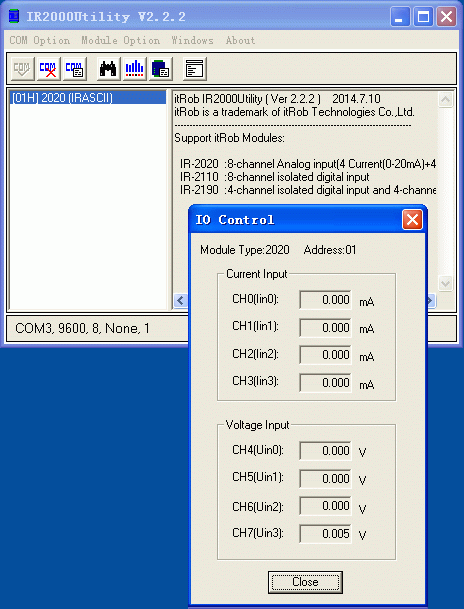Open the COM settings icon
464x609 pixels.
point(74,69)
